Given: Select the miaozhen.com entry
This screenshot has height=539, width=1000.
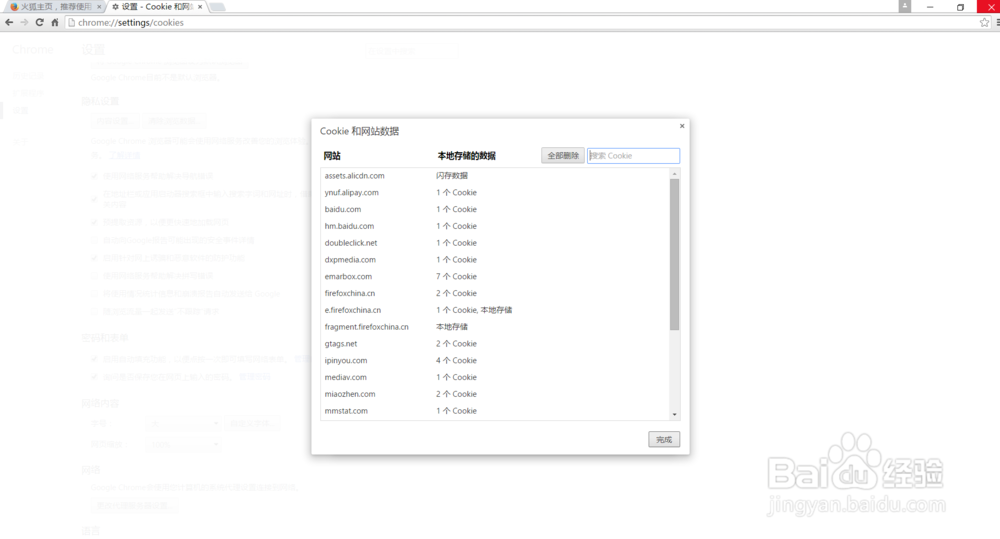Looking at the screenshot, I should click(495, 394).
